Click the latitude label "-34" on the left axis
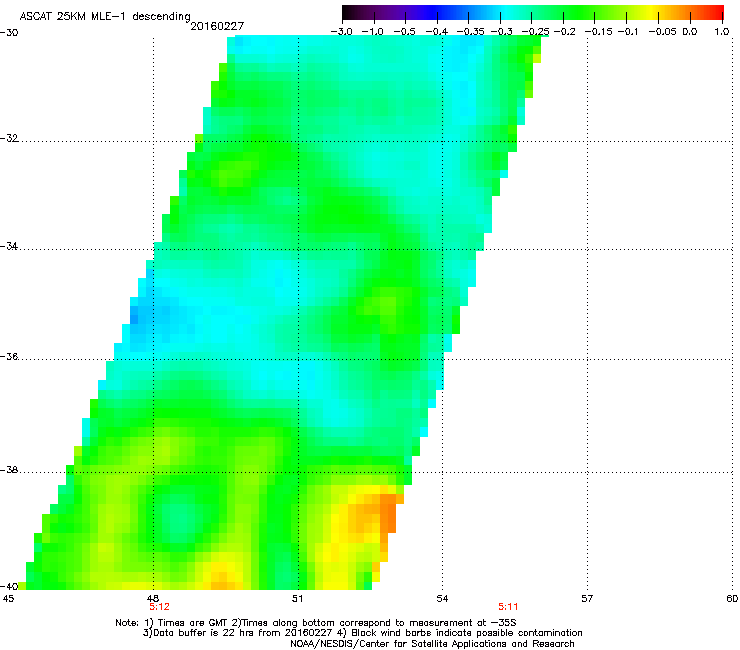This screenshot has width=740, height=650. tap(9, 246)
